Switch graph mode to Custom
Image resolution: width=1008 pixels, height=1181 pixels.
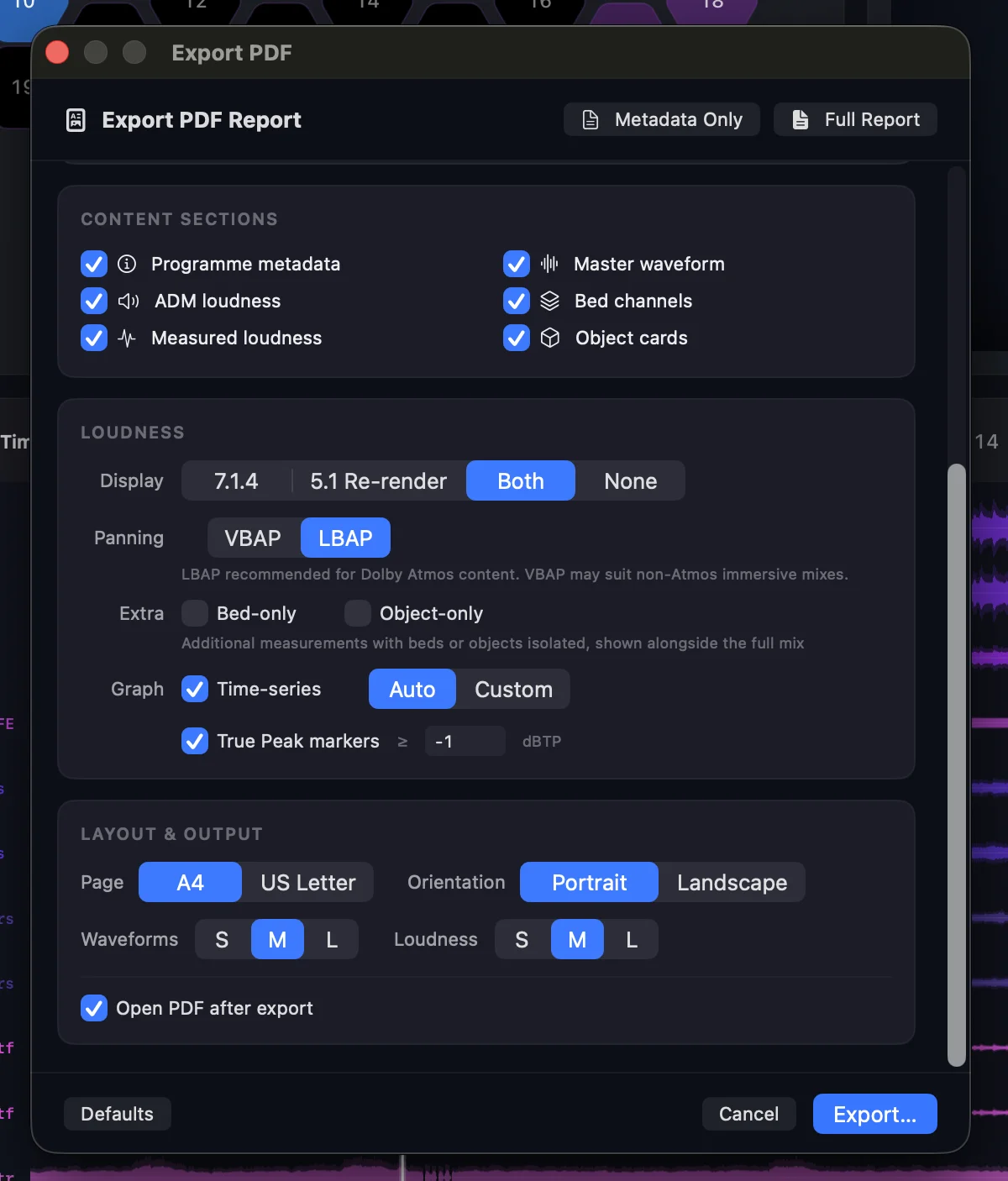click(x=513, y=689)
